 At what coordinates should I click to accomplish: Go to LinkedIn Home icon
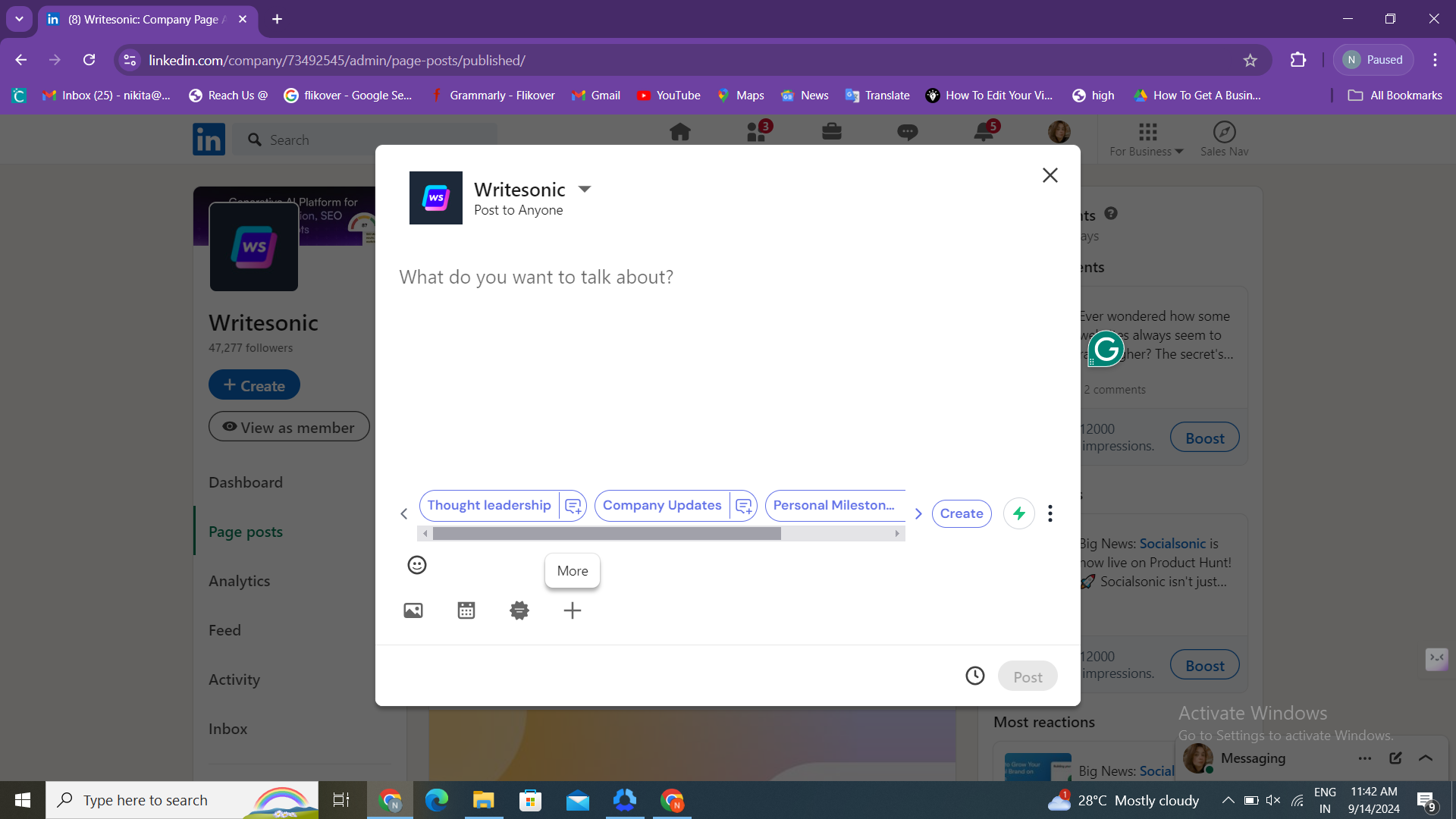tap(680, 132)
